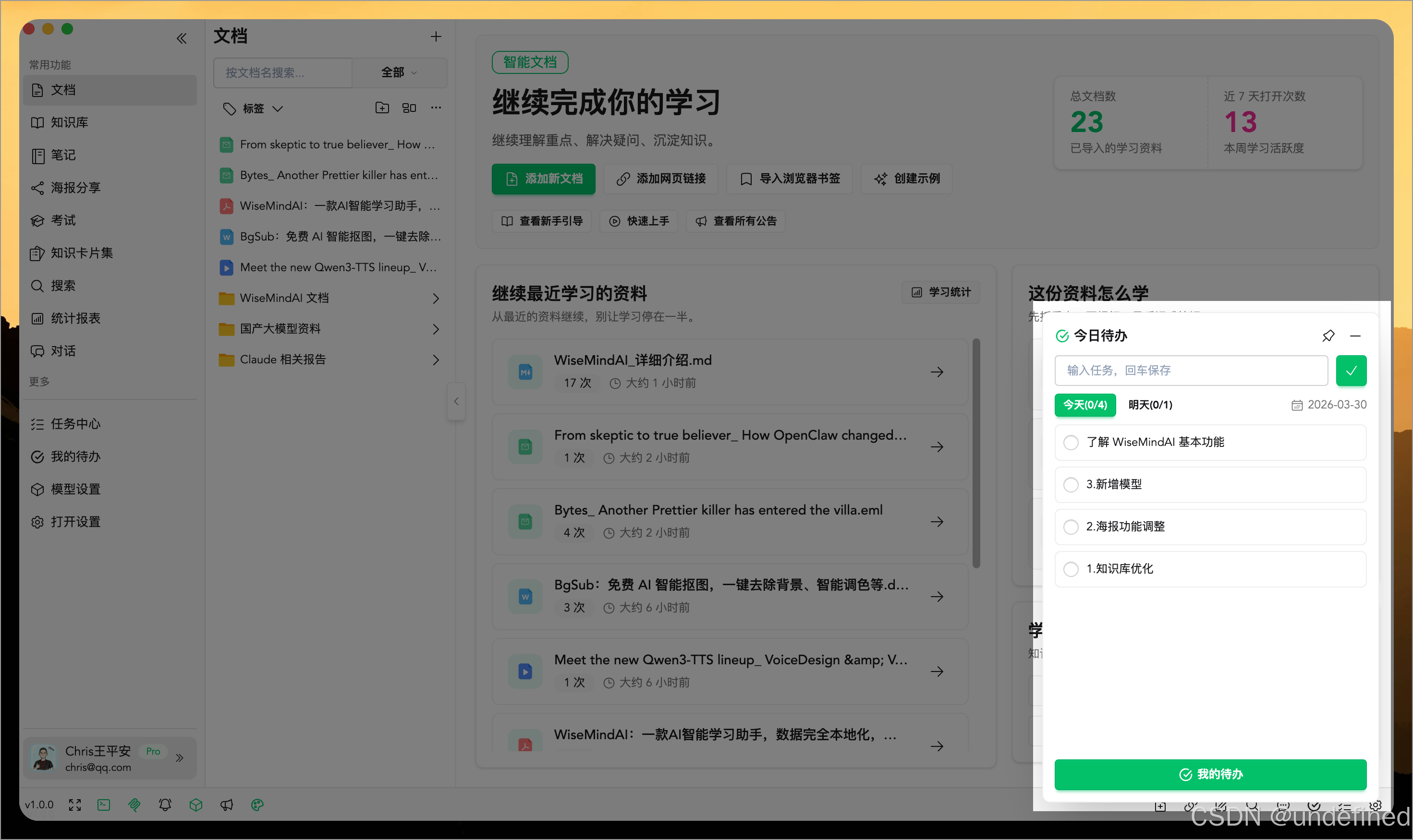Collapse the left sidebar with double-chevron icon
The width and height of the screenshot is (1413, 840).
click(181, 38)
